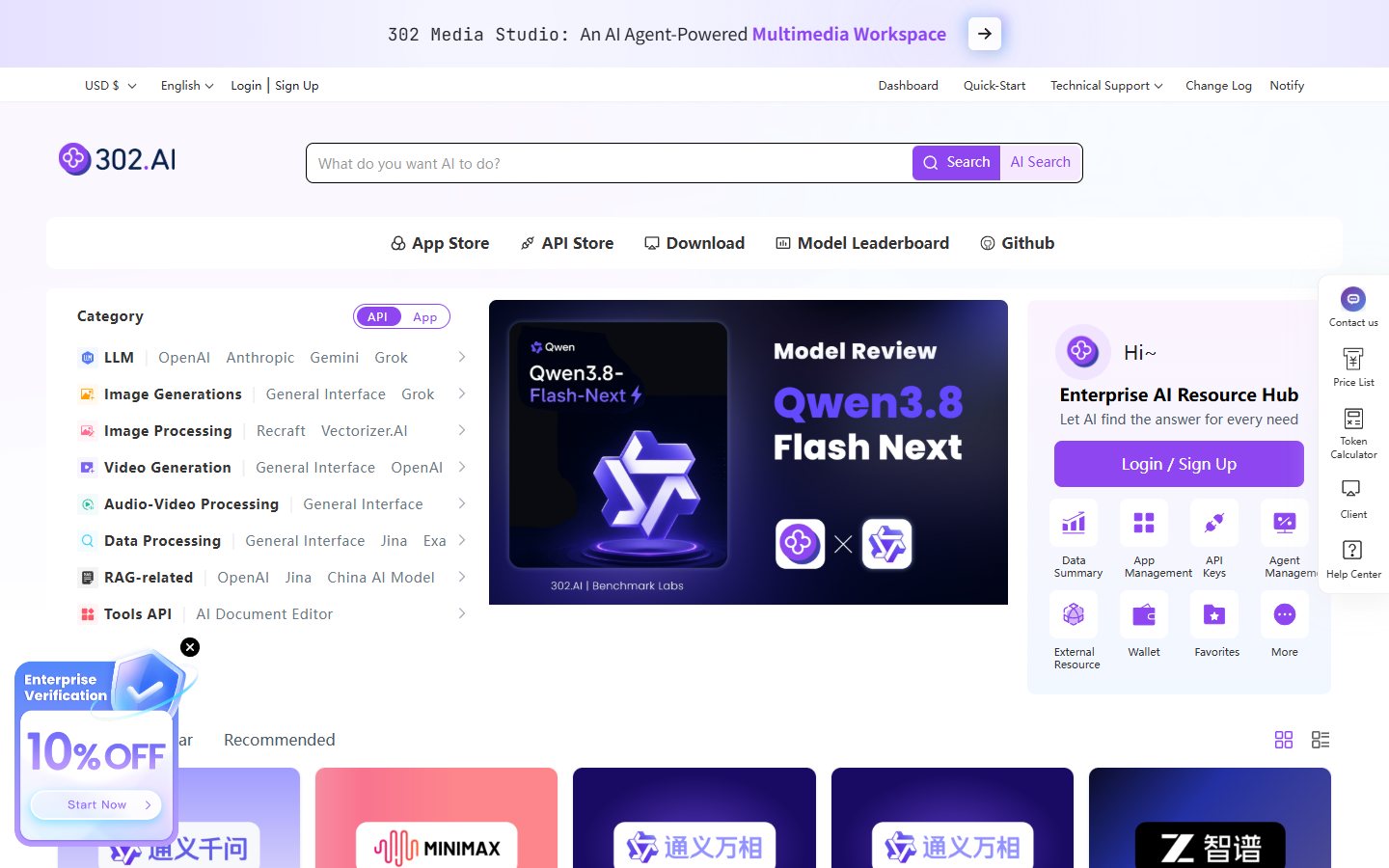The width and height of the screenshot is (1389, 868).
Task: Open the Change Log link
Action: [x=1218, y=85]
